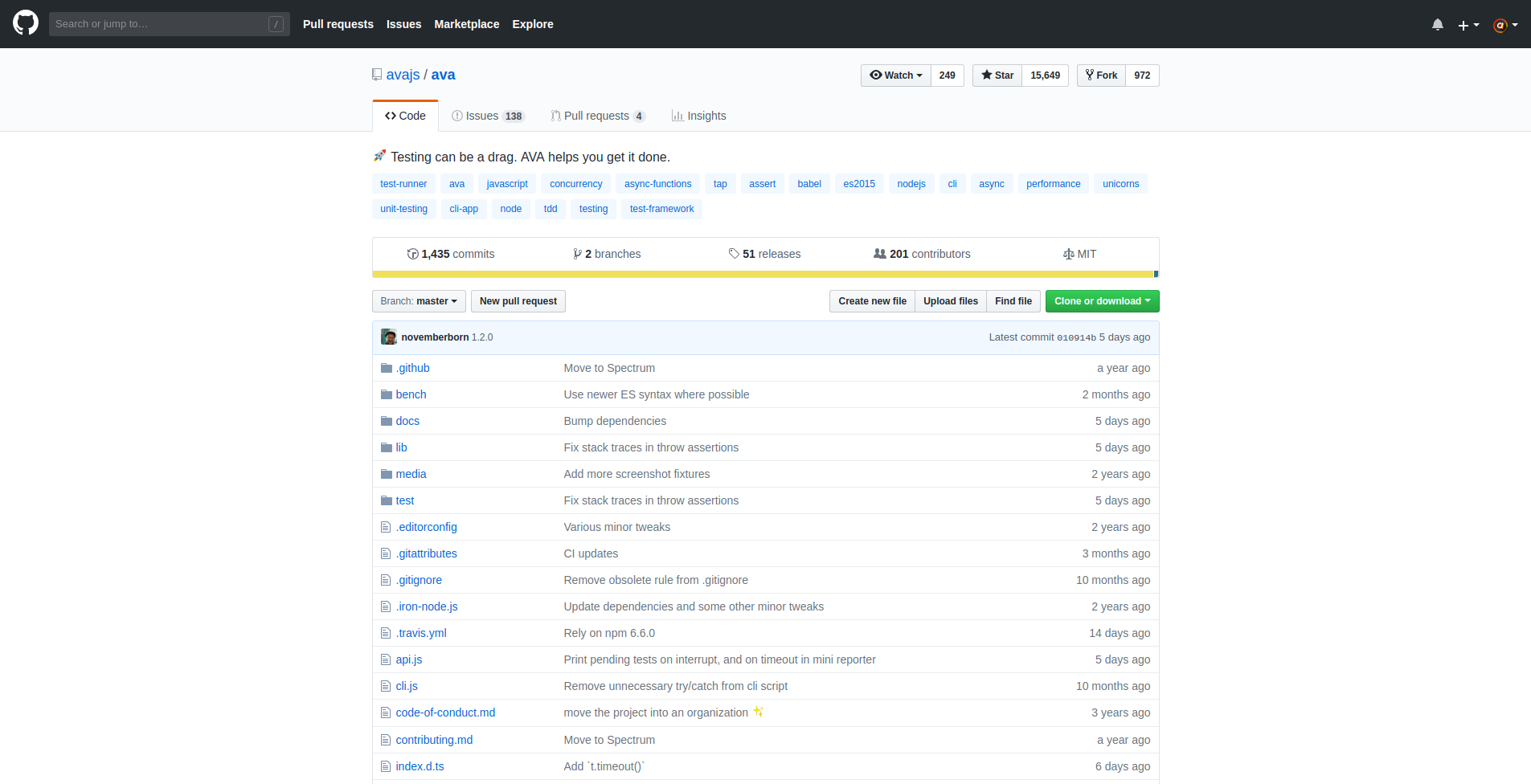Click the contributors people icon
This screenshot has width=1531, height=784.
point(879,254)
